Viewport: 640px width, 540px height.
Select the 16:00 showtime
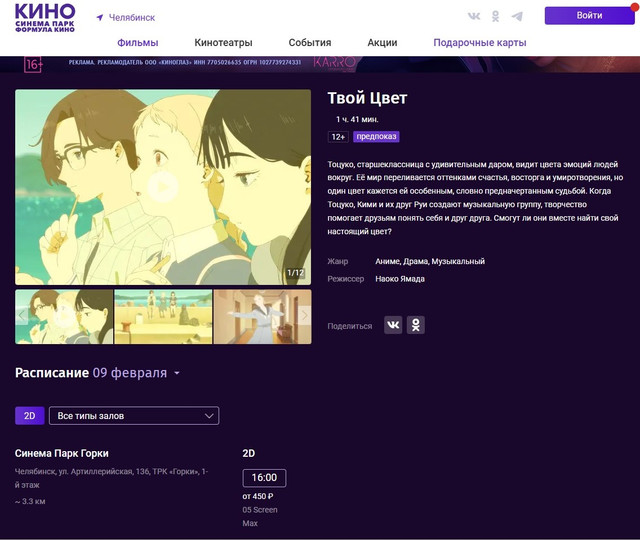click(x=264, y=478)
